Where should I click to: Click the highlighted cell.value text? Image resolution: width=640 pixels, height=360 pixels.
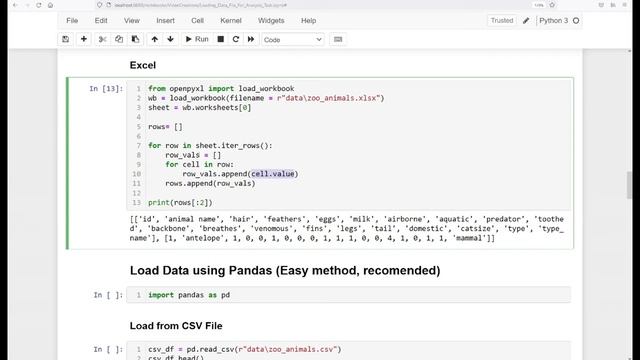(x=273, y=174)
